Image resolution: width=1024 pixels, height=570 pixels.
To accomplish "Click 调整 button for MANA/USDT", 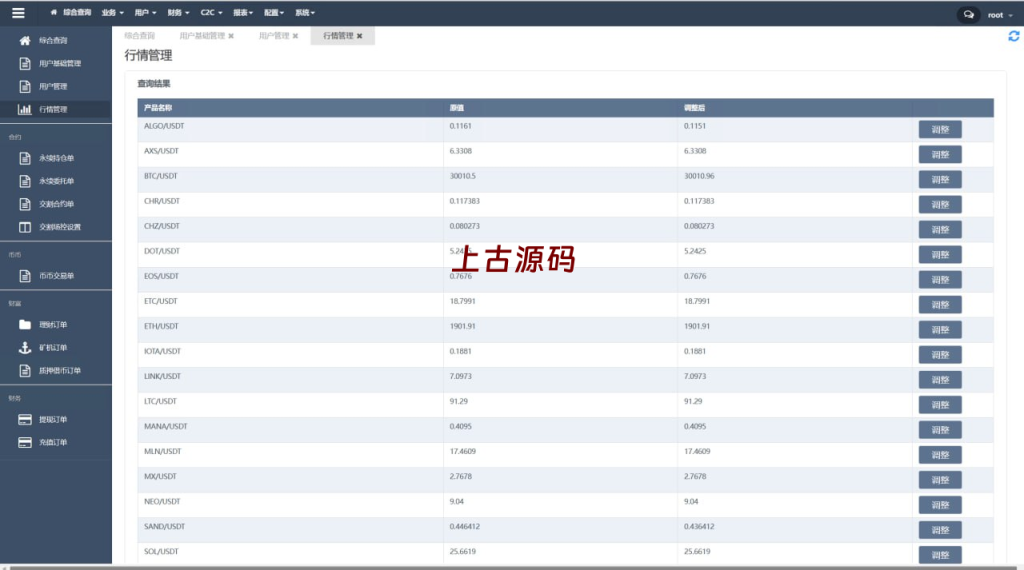I will (940, 430).
